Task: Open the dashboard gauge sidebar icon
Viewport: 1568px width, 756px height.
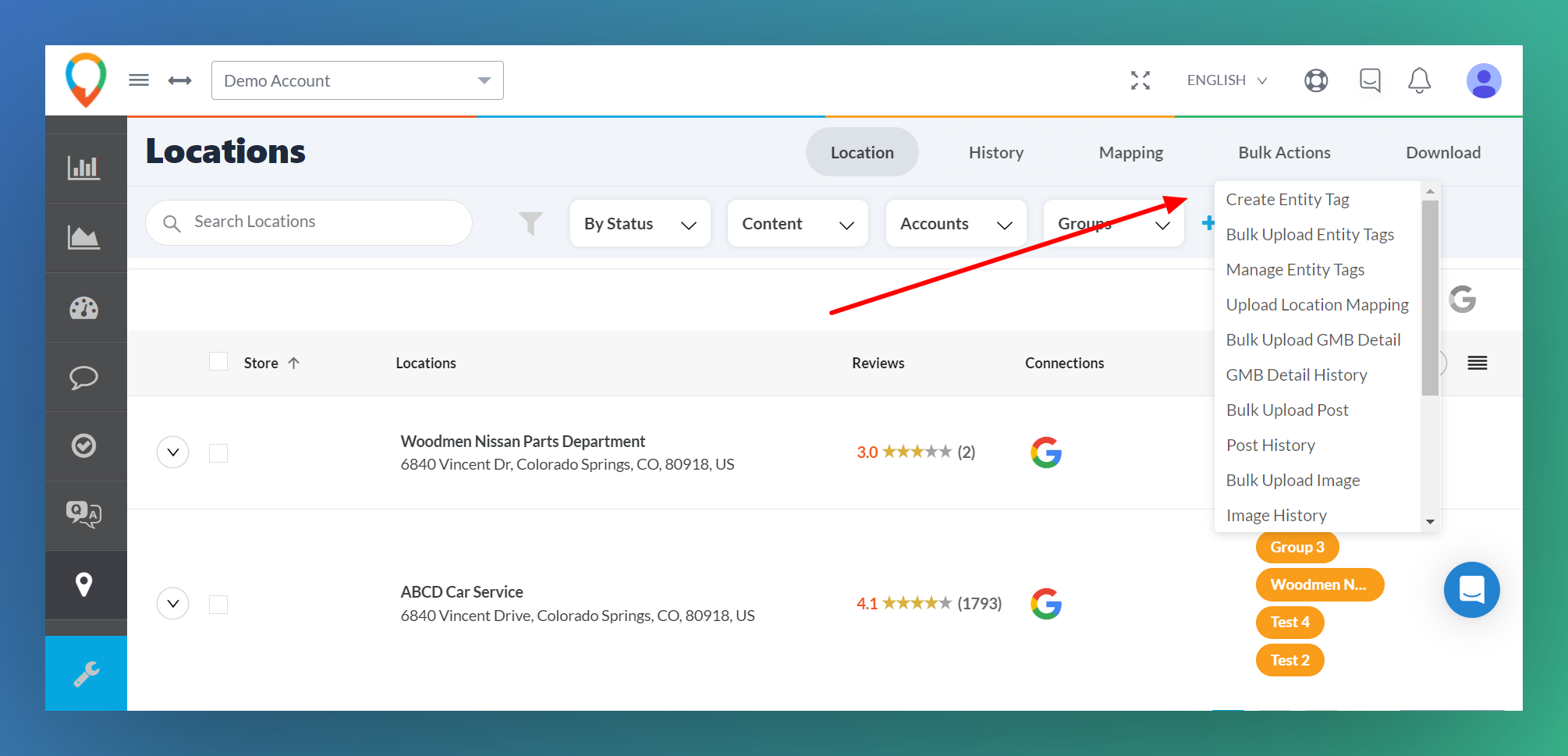Action: pos(83,308)
